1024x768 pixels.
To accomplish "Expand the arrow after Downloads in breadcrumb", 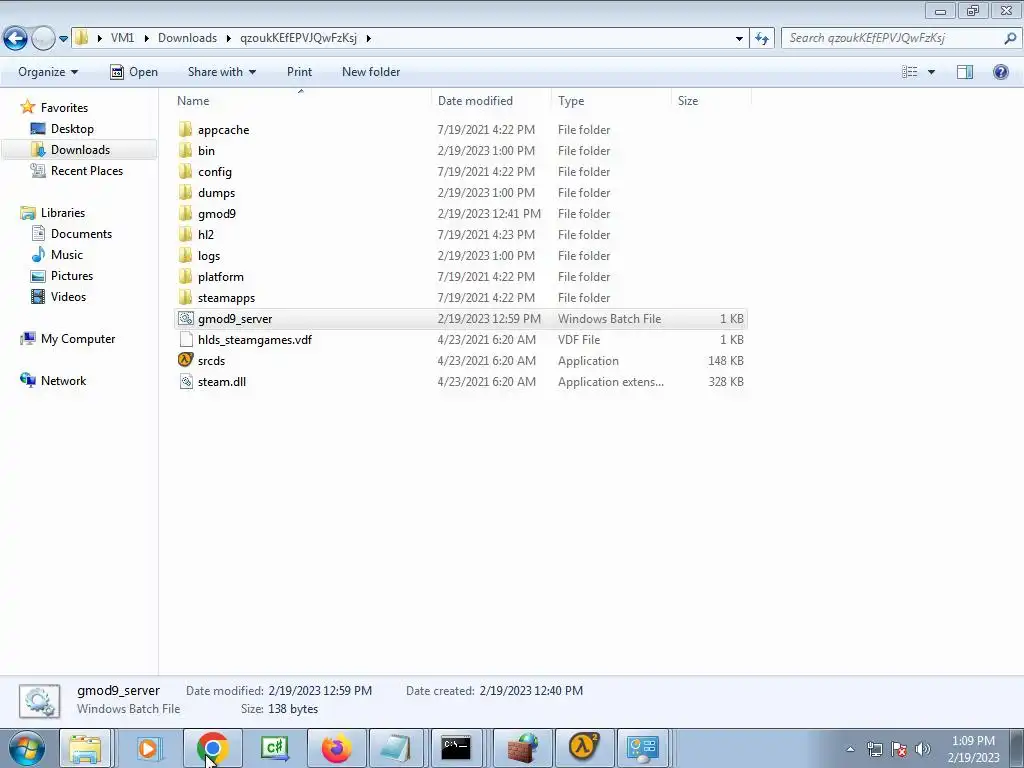I will point(229,38).
